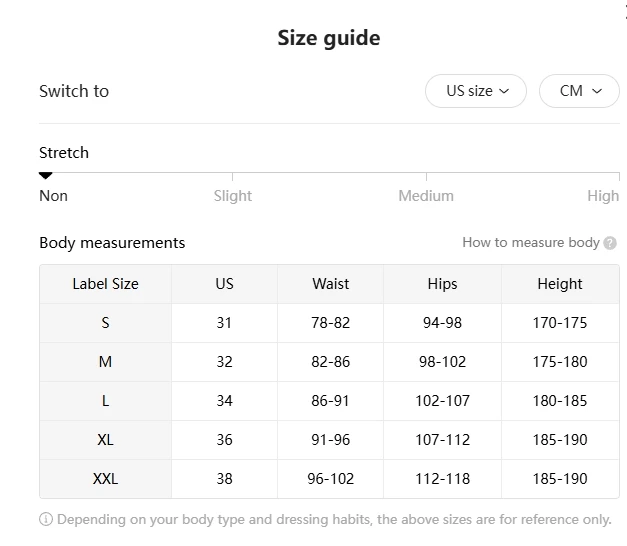Select the Slight stretch level label
The width and height of the screenshot is (627, 546).
click(x=232, y=196)
